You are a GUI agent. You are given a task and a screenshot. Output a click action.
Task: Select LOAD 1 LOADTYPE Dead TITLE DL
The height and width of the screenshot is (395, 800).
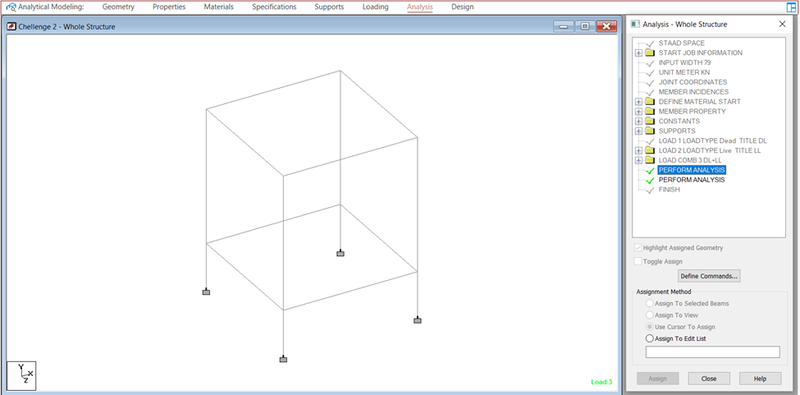[x=712, y=141]
